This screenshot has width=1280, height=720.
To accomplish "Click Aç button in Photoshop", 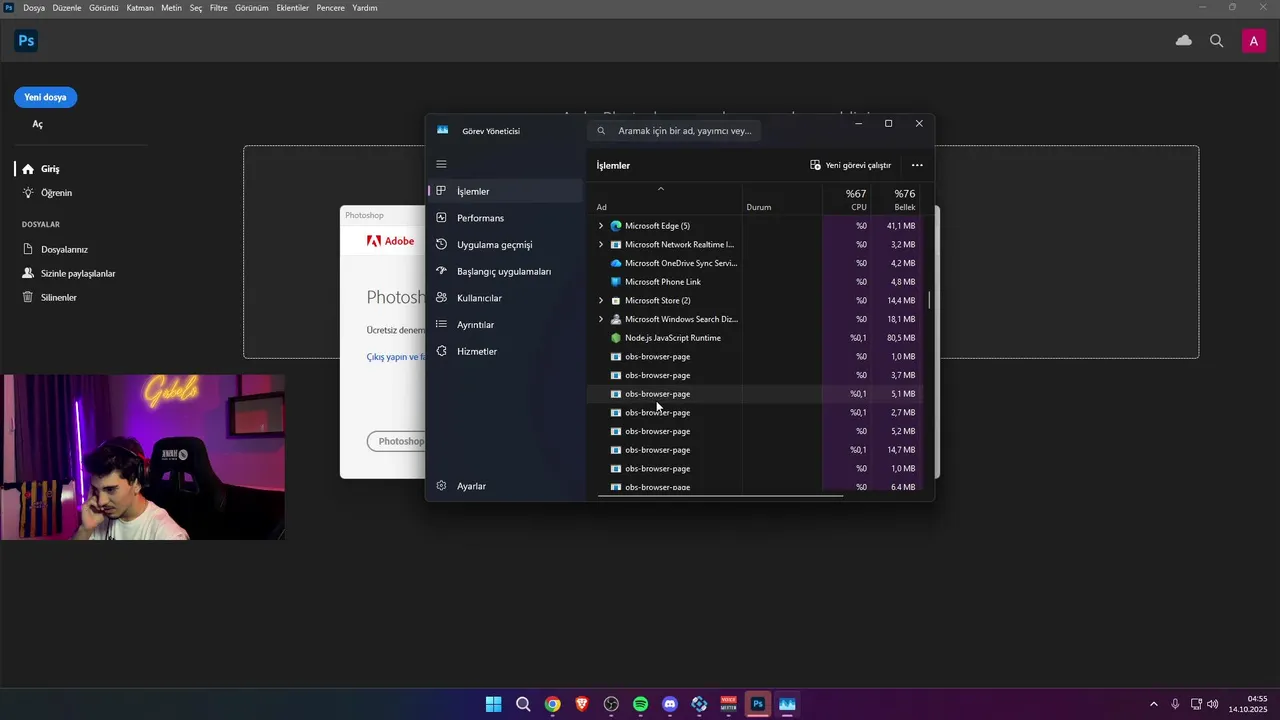I will (x=37, y=124).
